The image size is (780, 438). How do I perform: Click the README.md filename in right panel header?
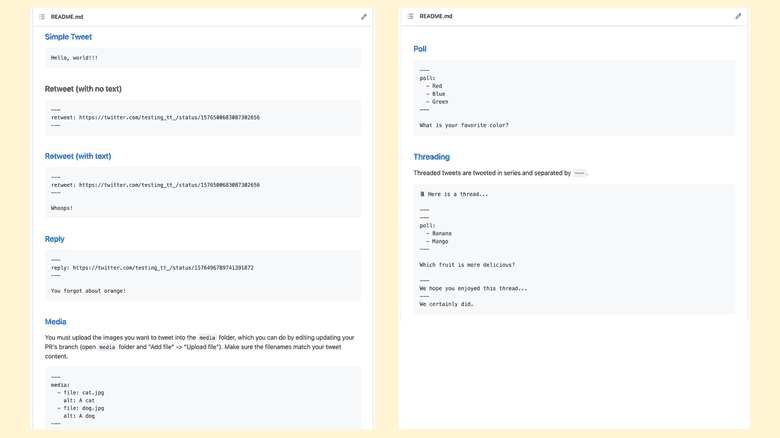point(436,17)
